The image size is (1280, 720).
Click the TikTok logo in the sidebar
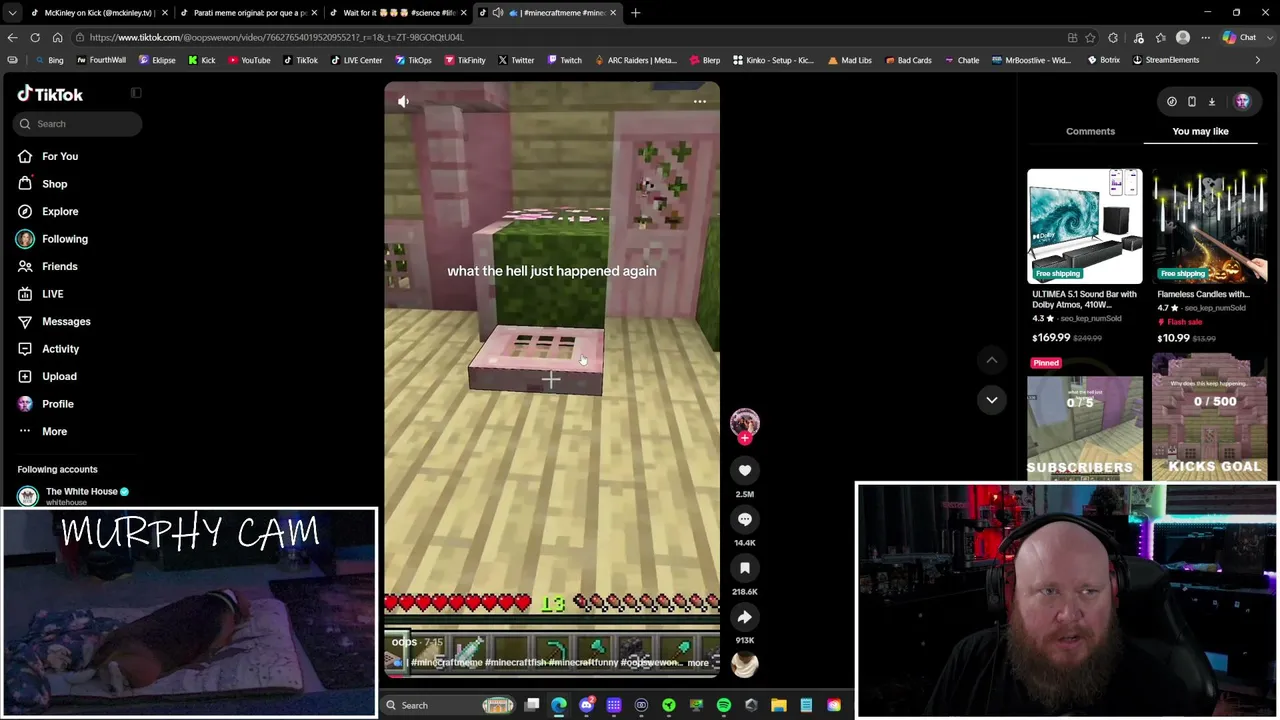click(50, 94)
